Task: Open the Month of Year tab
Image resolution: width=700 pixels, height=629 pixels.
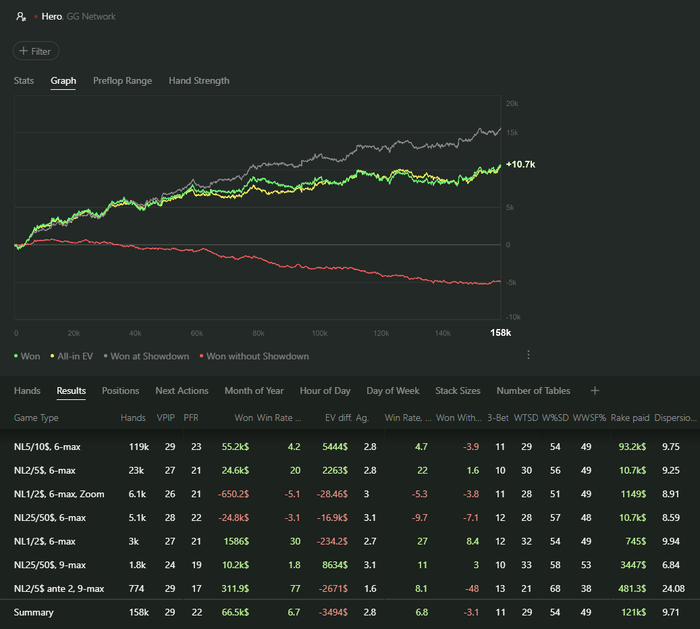Action: pos(254,391)
